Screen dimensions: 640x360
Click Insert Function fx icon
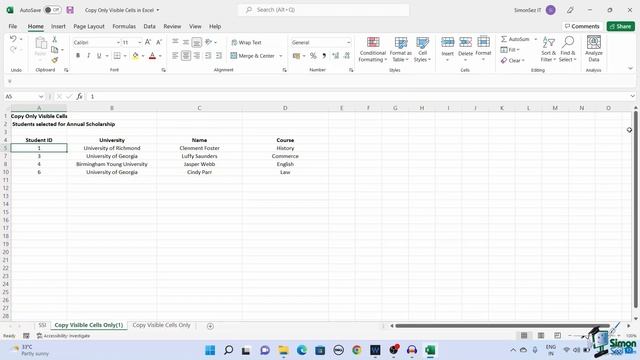[x=79, y=97]
